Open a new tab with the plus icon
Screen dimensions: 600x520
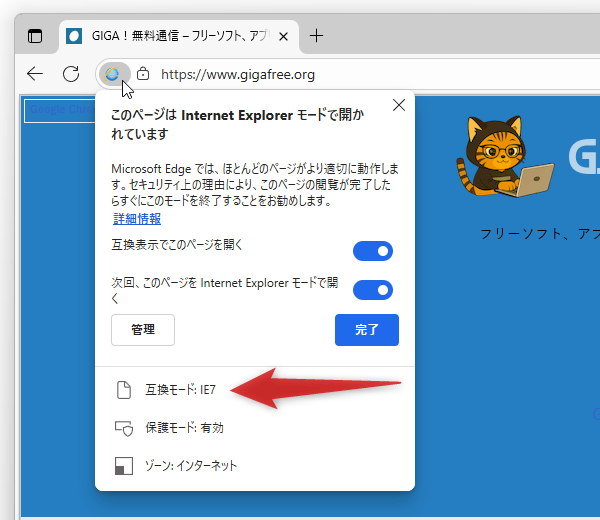317,36
